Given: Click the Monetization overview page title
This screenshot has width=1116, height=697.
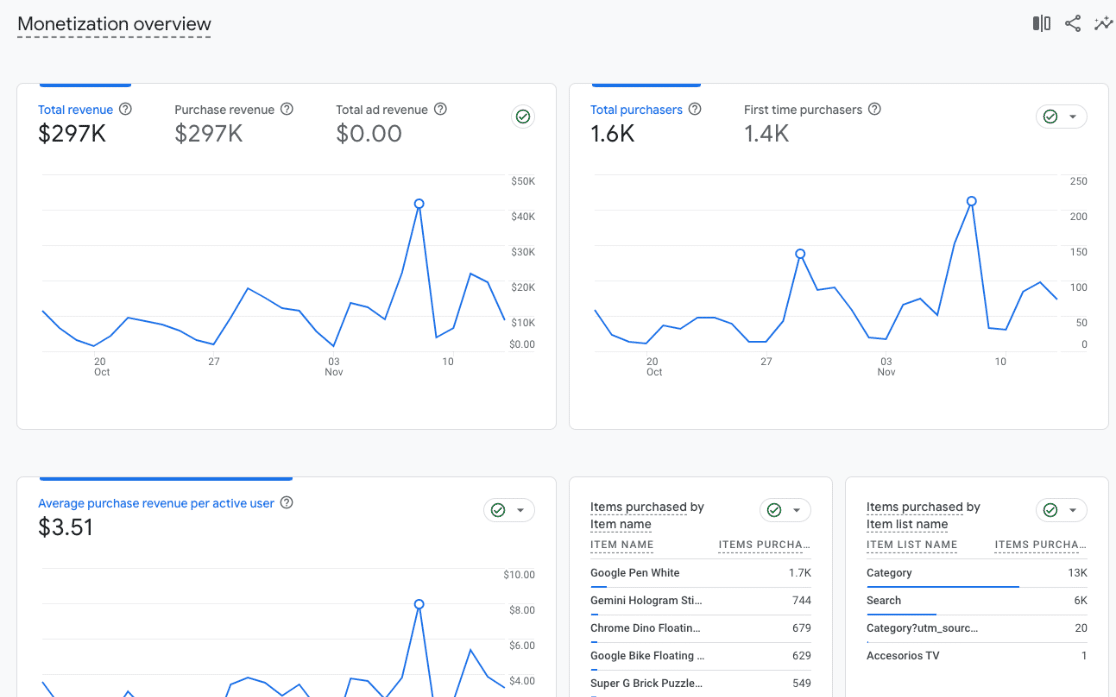Looking at the screenshot, I should 114,24.
